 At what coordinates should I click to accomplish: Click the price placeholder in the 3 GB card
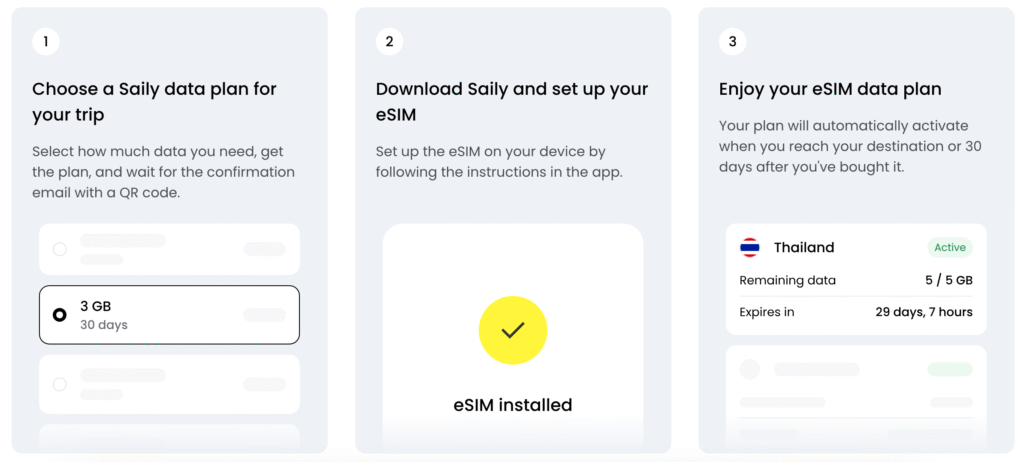click(264, 315)
